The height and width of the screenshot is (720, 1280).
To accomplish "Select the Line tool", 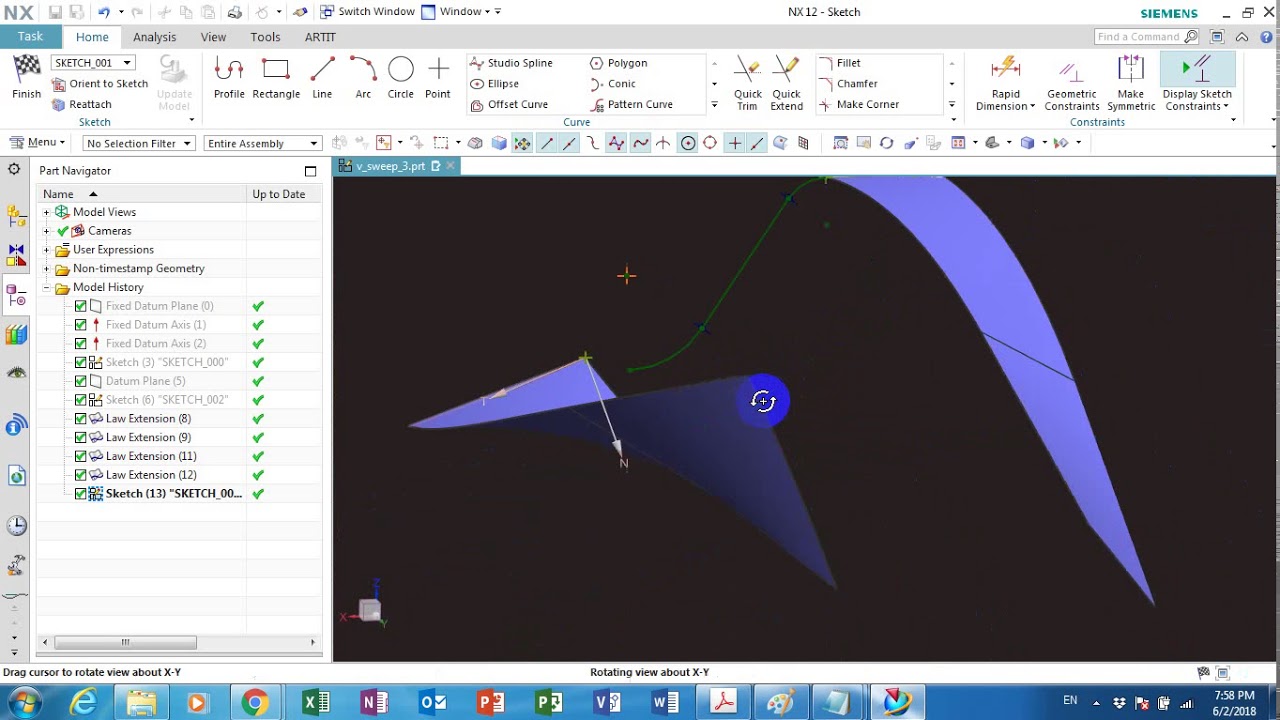I will click(x=322, y=78).
